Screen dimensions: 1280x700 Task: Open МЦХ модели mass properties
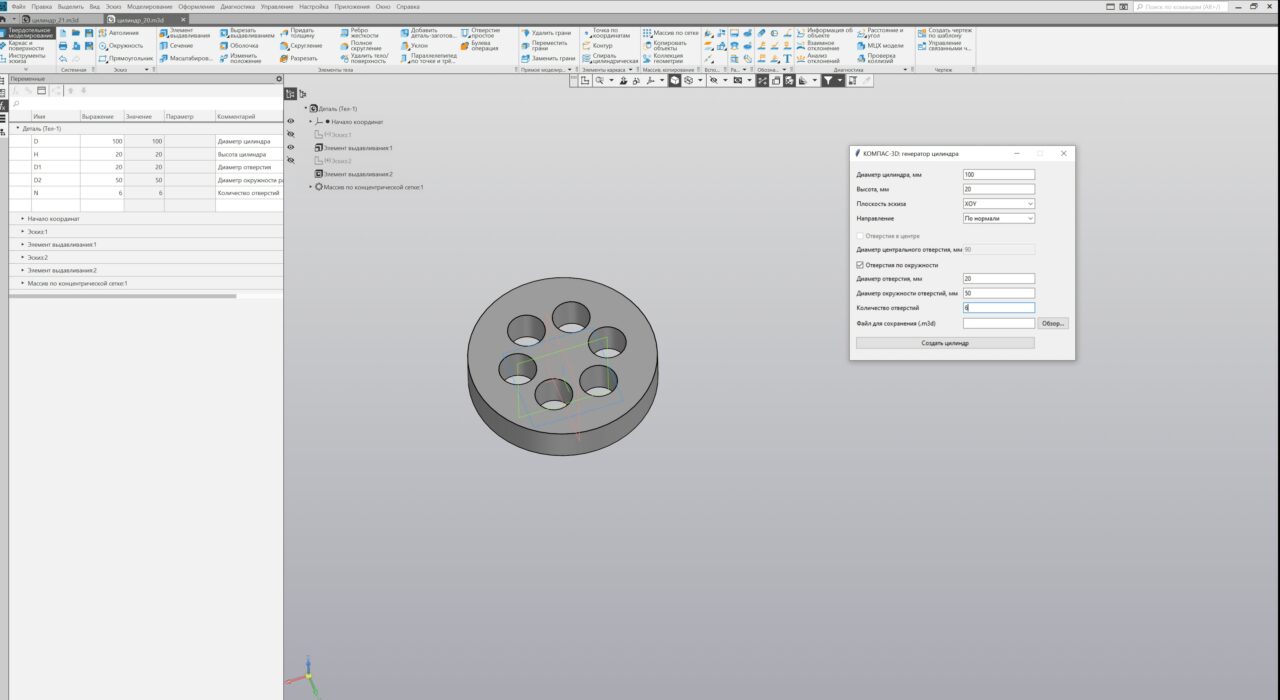(880, 46)
